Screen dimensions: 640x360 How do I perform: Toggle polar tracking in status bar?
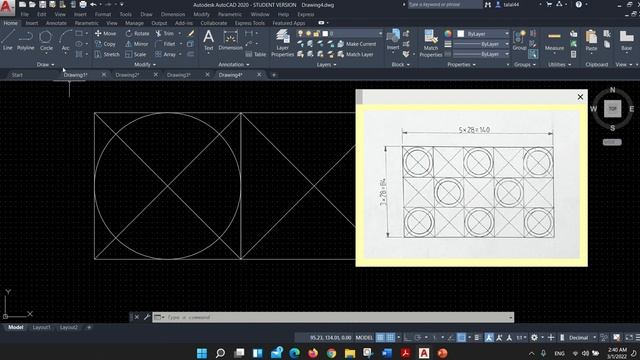pos(418,338)
